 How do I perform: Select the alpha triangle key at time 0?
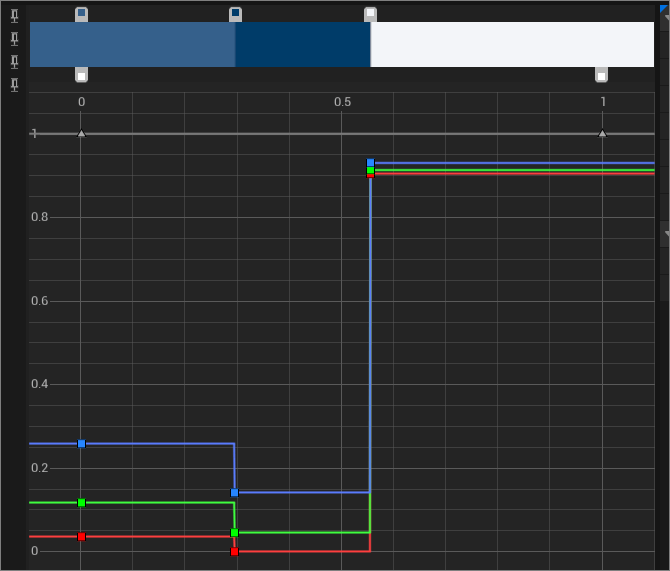pyautogui.click(x=82, y=134)
